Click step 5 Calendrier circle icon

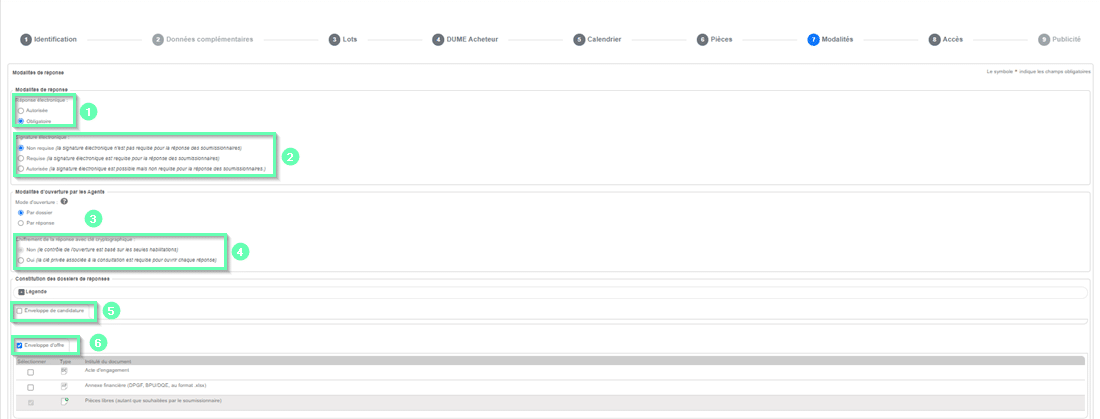pos(579,40)
